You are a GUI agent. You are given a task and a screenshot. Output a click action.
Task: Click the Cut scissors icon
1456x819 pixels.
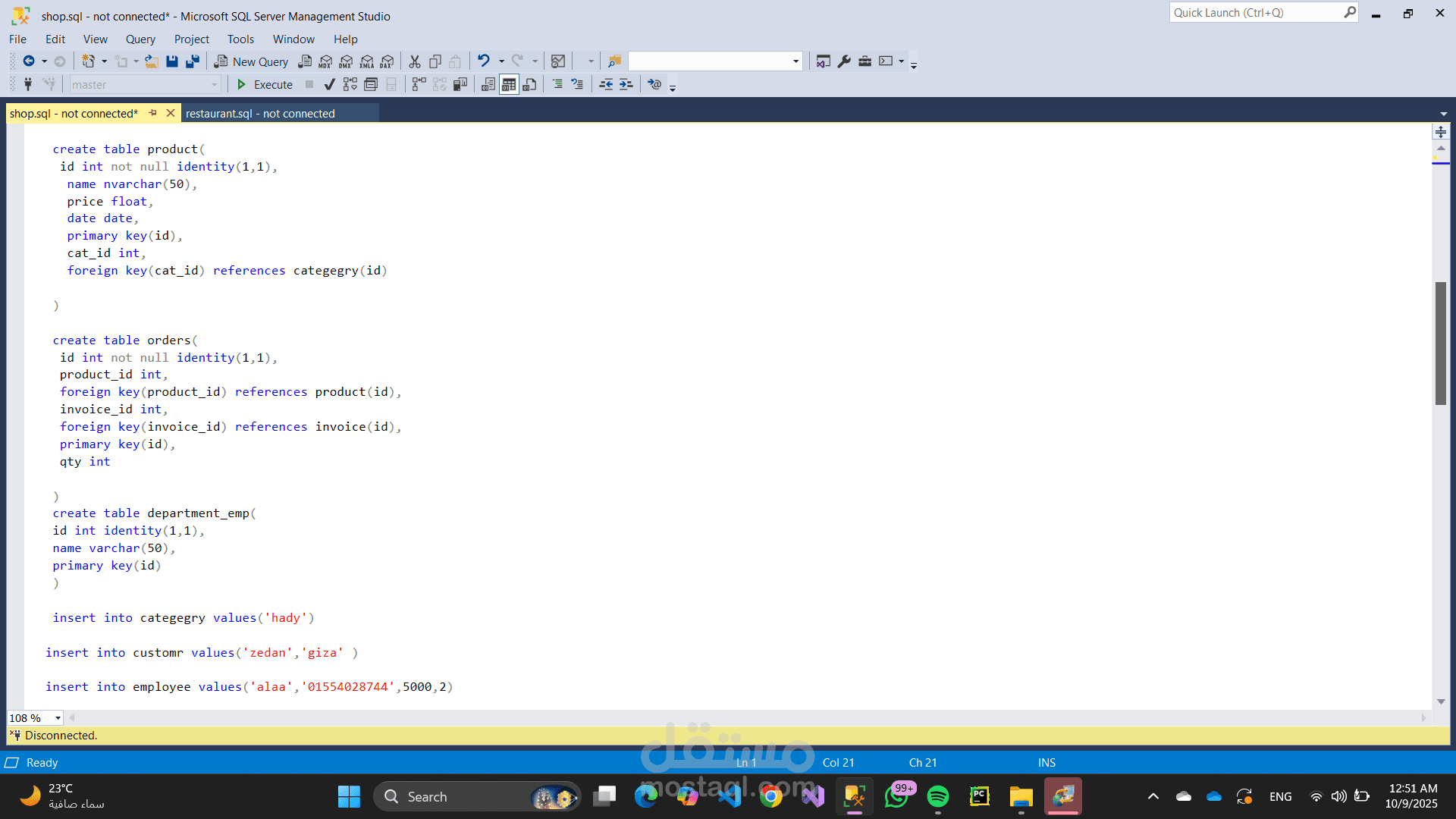[x=415, y=61]
